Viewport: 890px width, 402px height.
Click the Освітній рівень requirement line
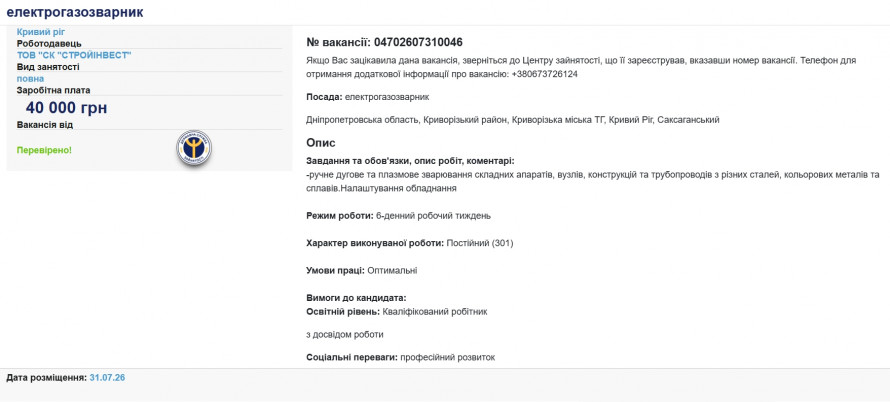point(397,312)
